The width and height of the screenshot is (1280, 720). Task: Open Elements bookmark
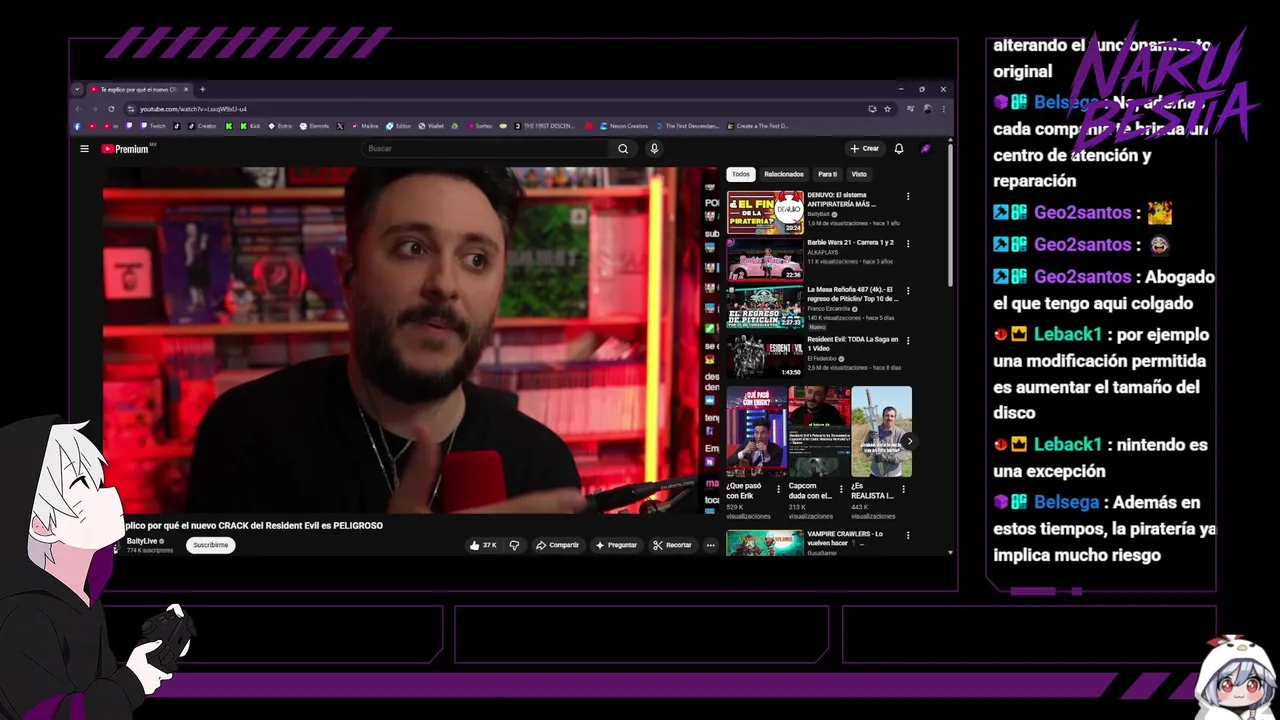pos(314,126)
